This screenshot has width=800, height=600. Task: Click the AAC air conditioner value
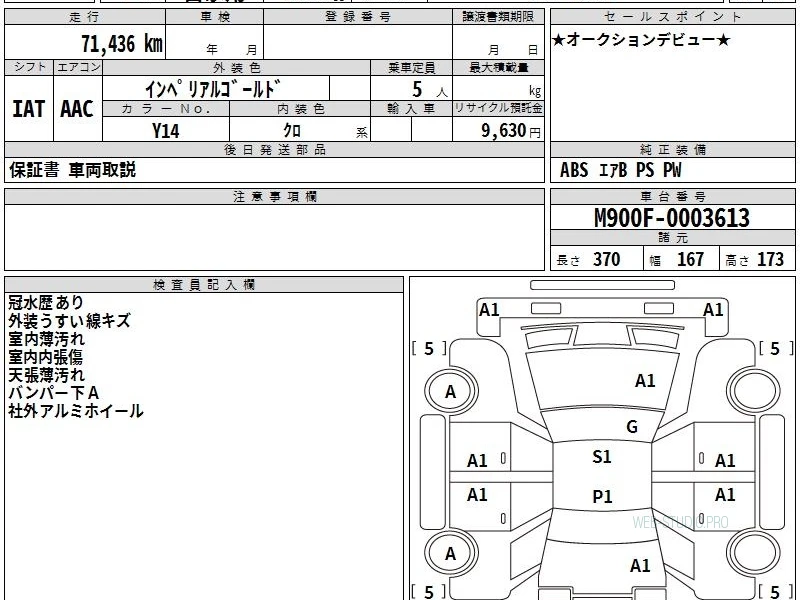click(x=77, y=109)
